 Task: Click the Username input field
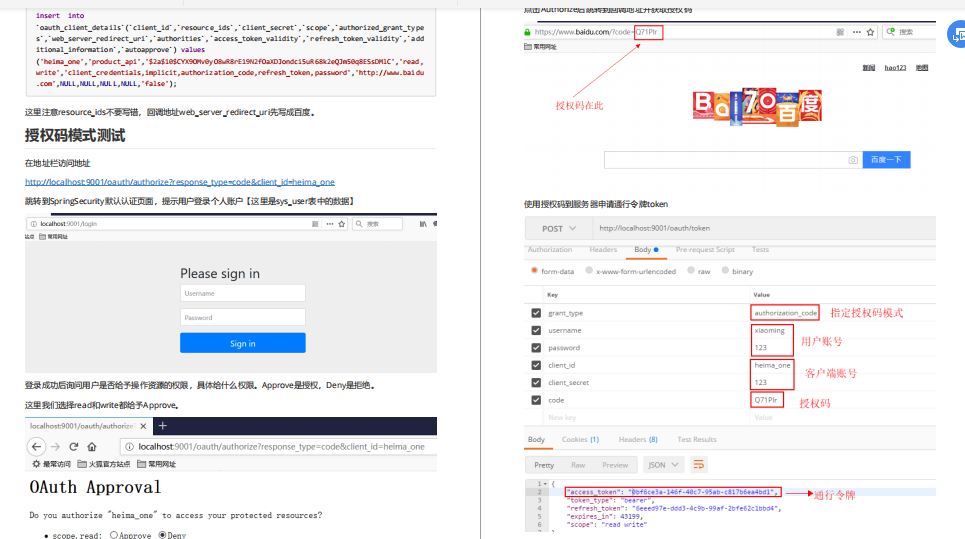pos(242,293)
